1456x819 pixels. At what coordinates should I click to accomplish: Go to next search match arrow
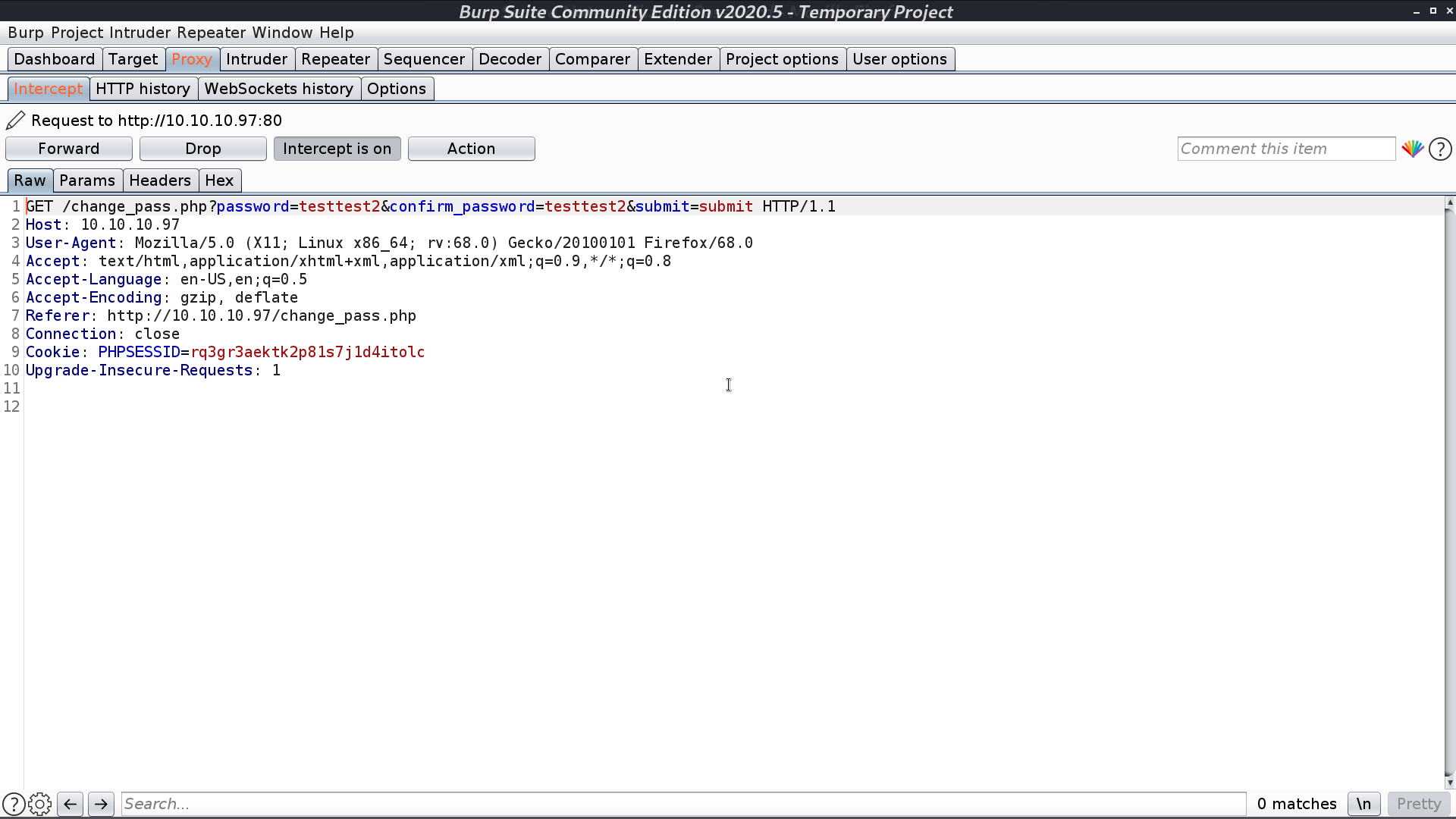(x=101, y=804)
